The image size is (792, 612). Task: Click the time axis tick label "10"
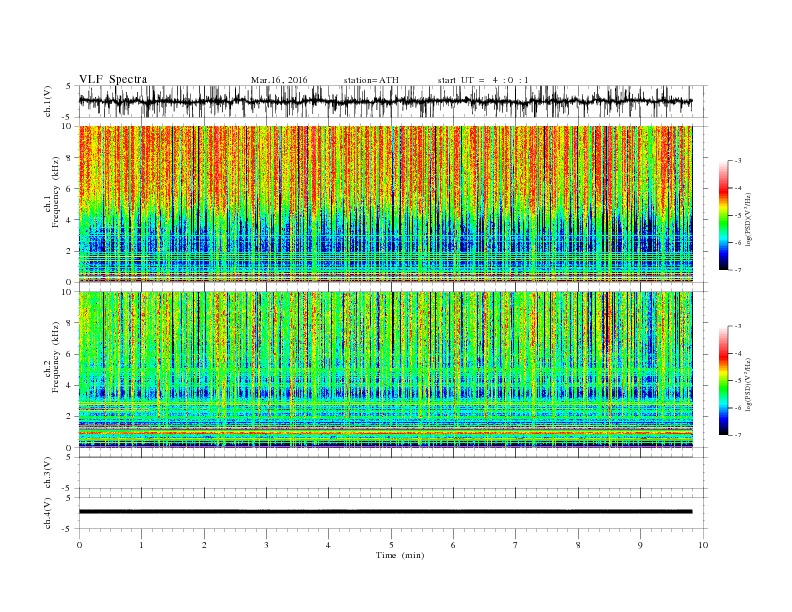pos(703,545)
